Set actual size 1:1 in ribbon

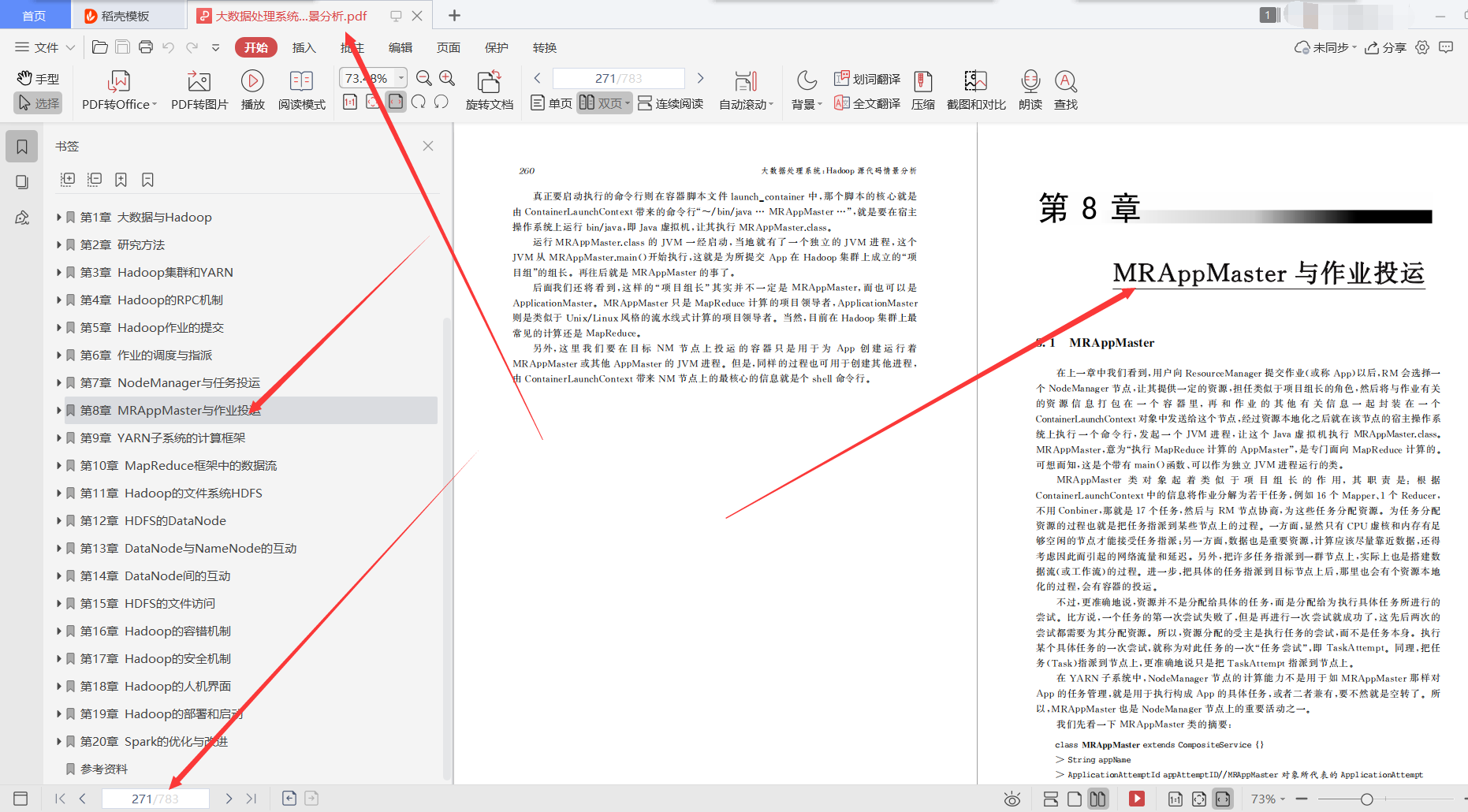tap(350, 102)
